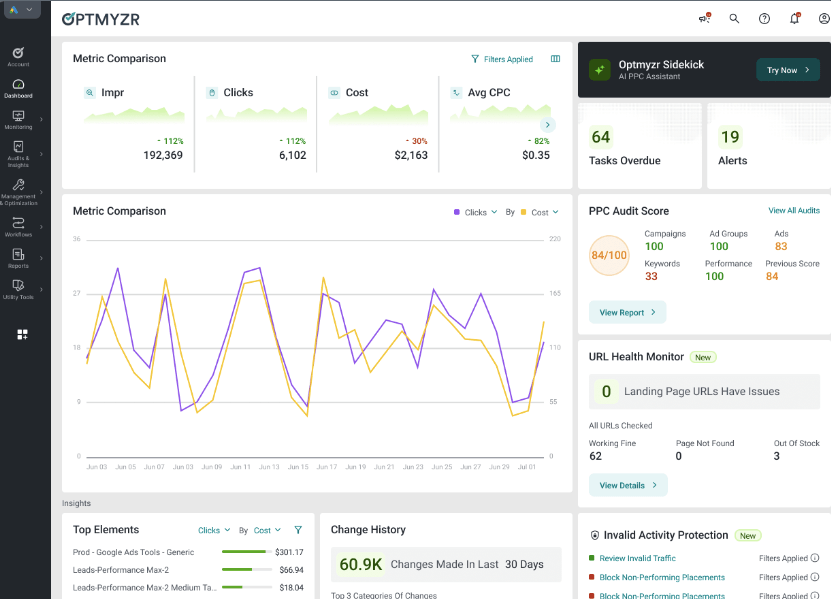Open the 64 Tasks Overdue card
The width and height of the screenshot is (831, 599).
(x=640, y=148)
